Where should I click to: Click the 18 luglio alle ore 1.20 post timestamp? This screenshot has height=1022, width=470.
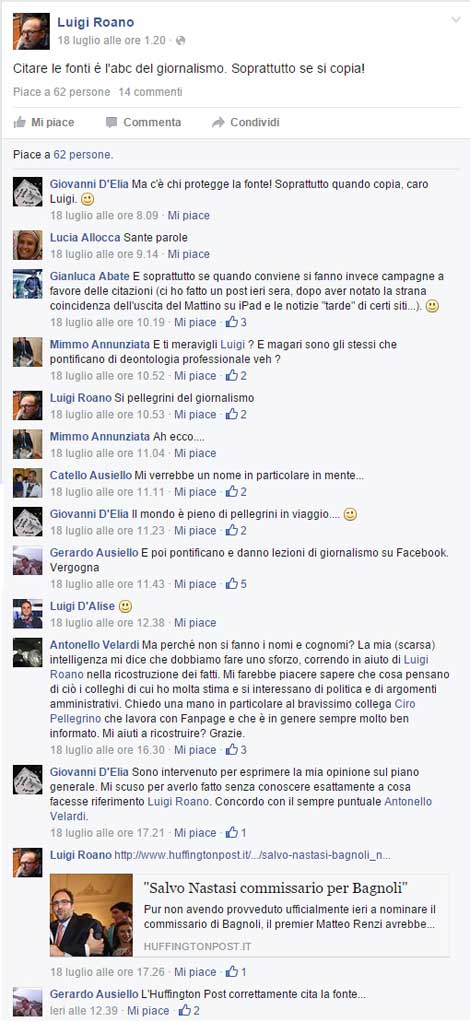111,40
